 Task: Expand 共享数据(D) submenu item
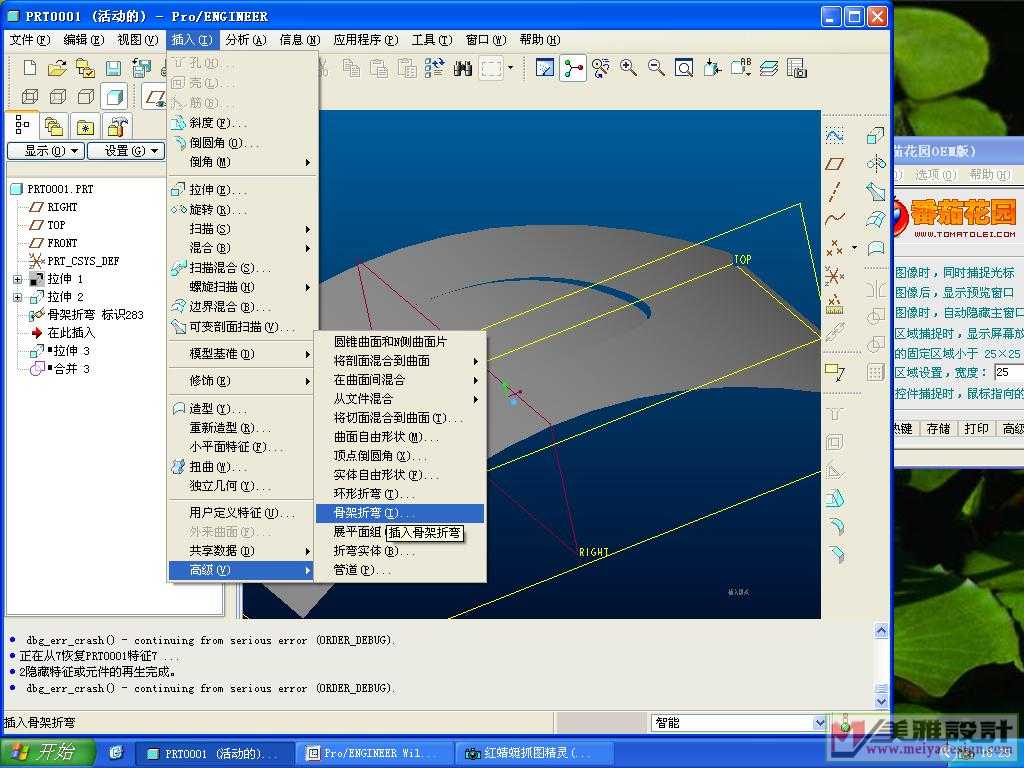click(242, 551)
